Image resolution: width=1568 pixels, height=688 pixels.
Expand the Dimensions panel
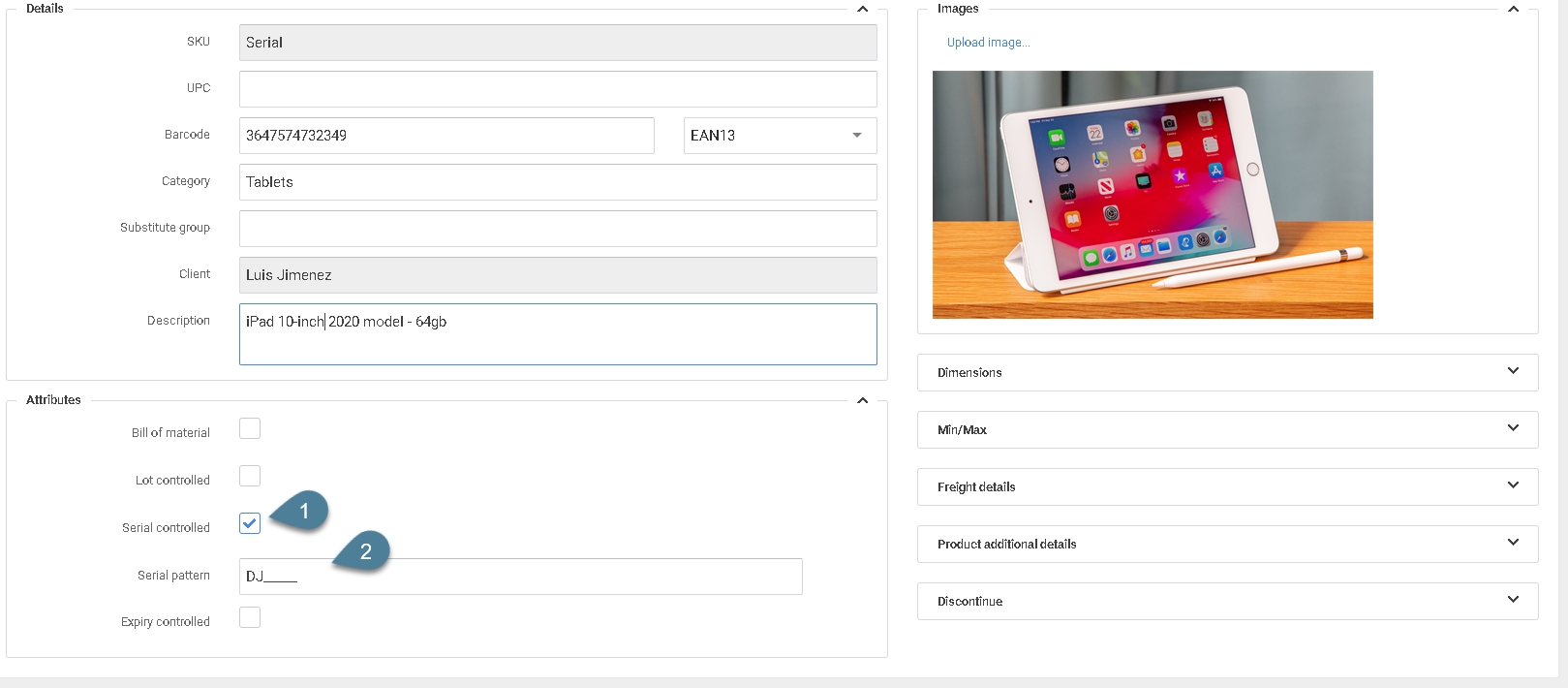(1513, 371)
